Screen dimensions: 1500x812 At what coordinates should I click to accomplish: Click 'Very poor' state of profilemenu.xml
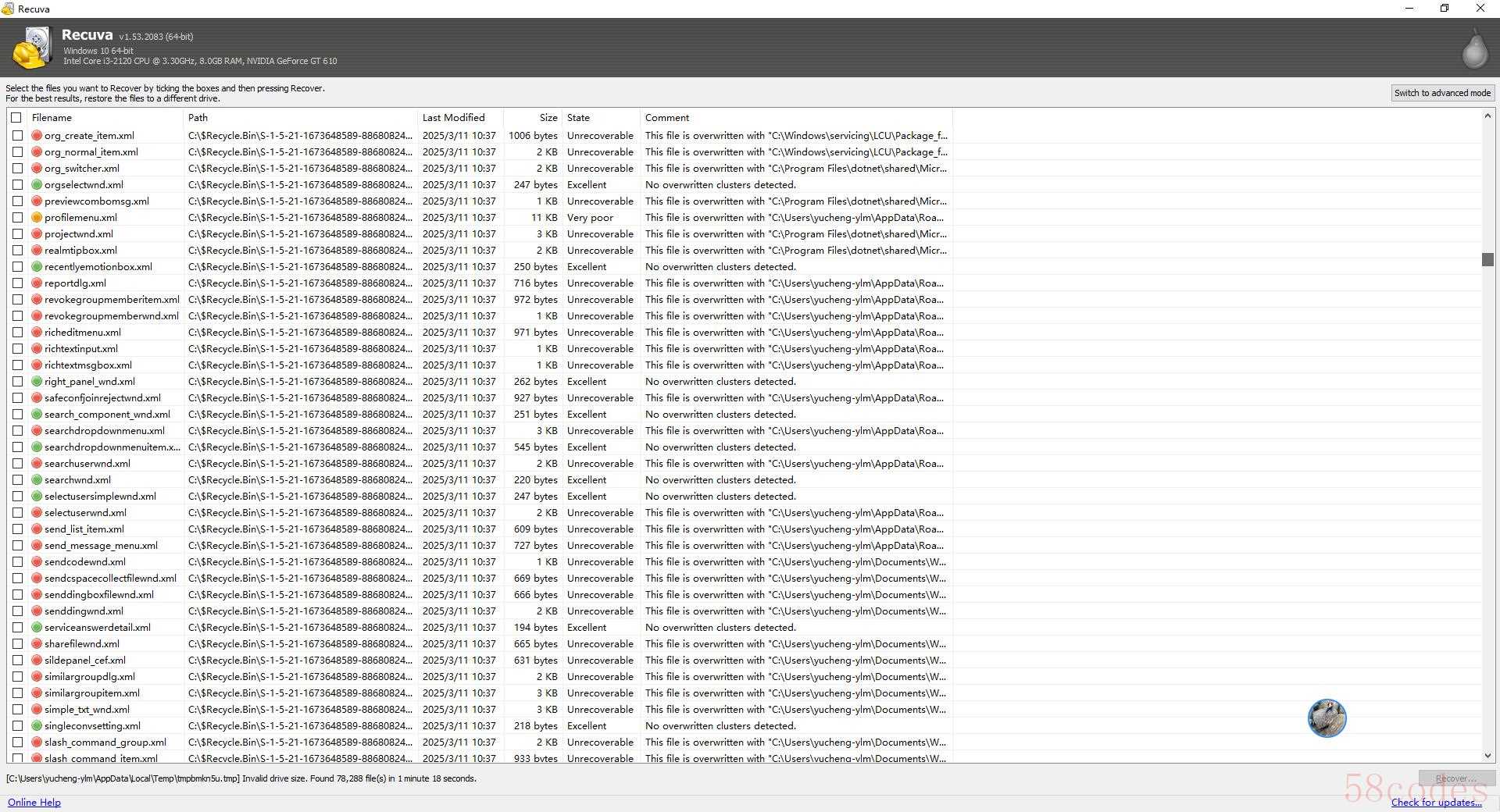[590, 218]
